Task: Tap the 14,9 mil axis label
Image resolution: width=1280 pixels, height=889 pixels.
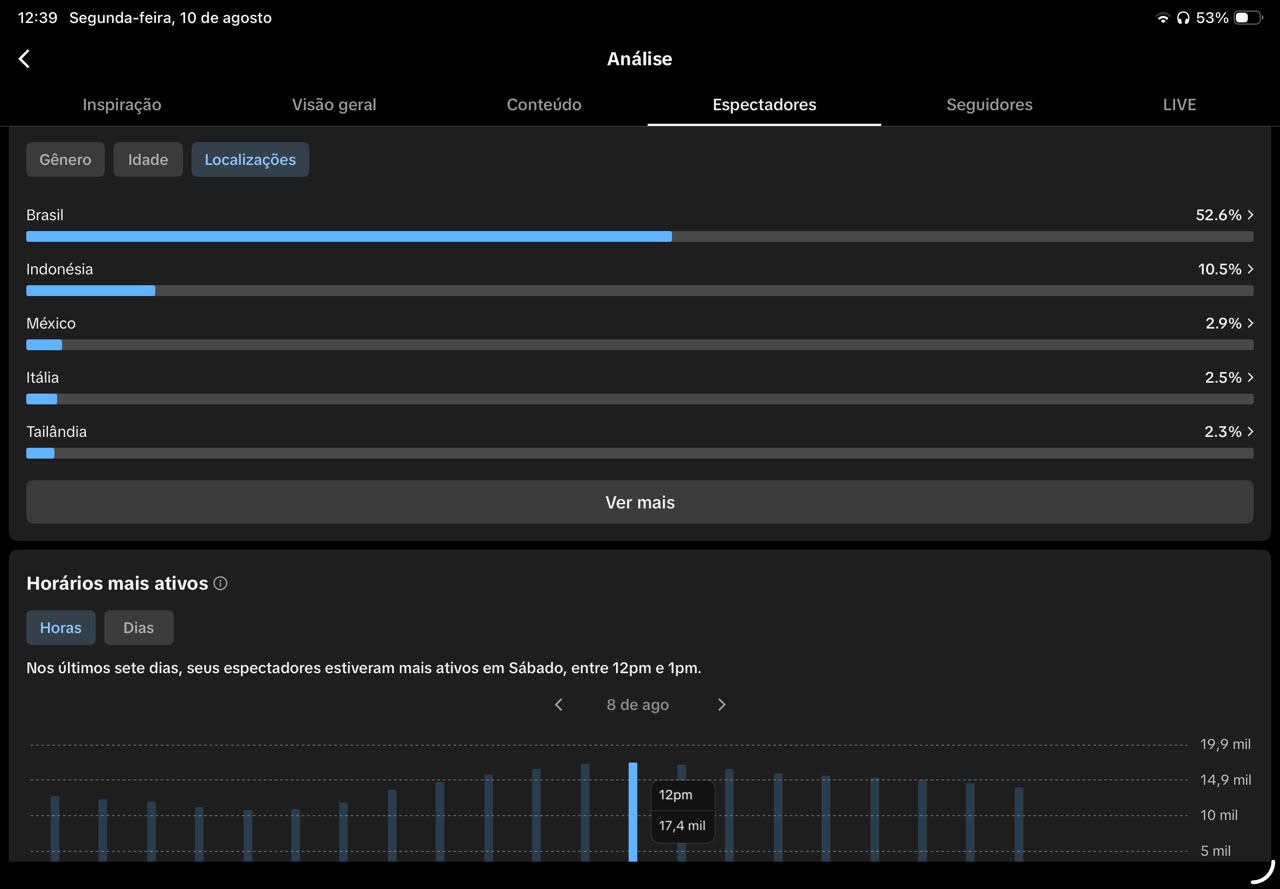Action: tap(1226, 780)
